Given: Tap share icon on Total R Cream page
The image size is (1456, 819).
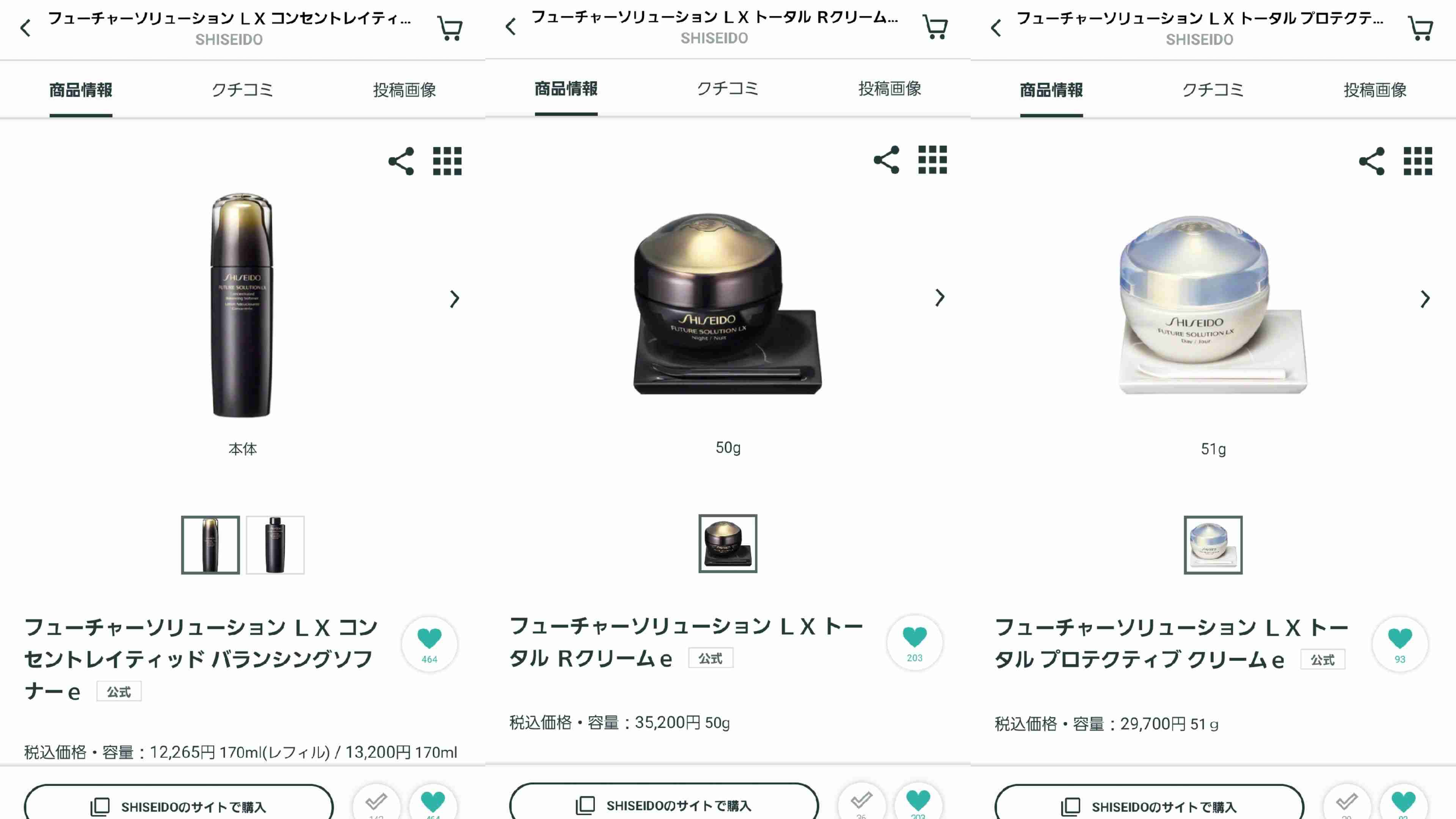Looking at the screenshot, I should (x=886, y=160).
